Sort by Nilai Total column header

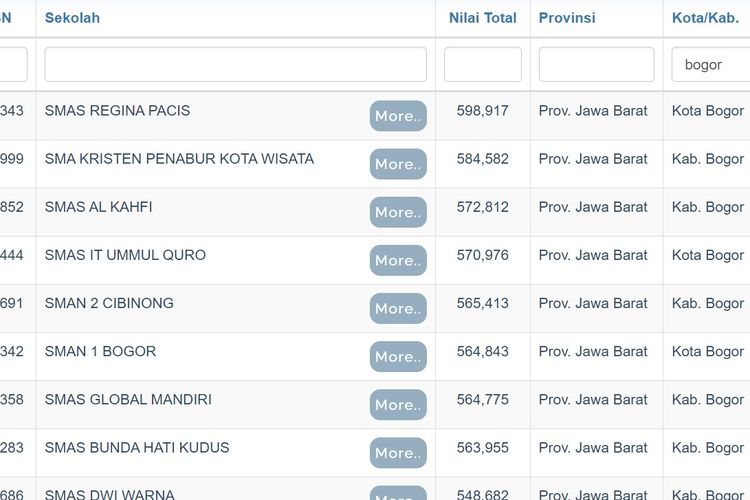coord(482,18)
